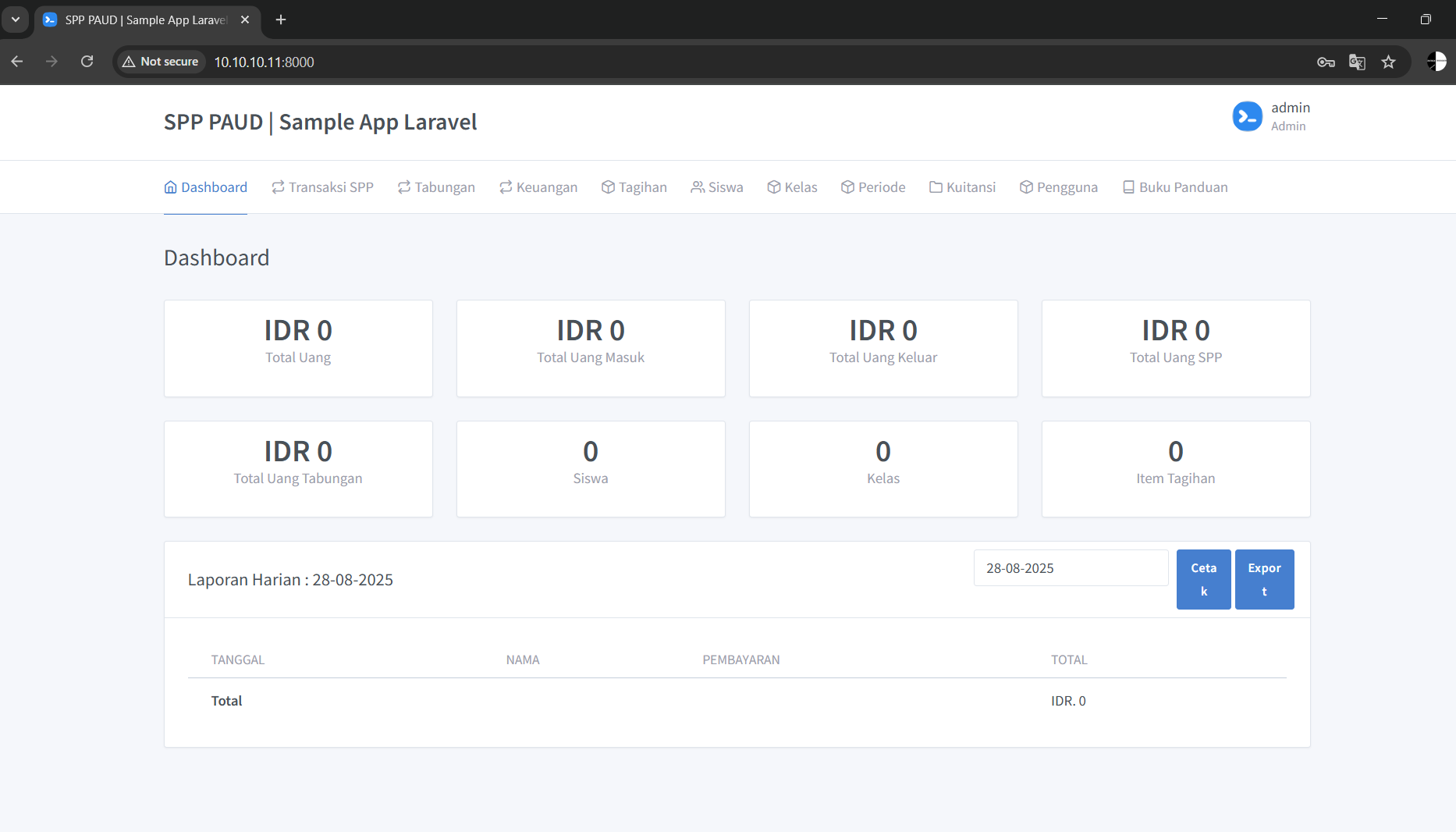Image resolution: width=1456 pixels, height=832 pixels.
Task: Open the Buku Panduan book icon
Action: pos(1128,187)
